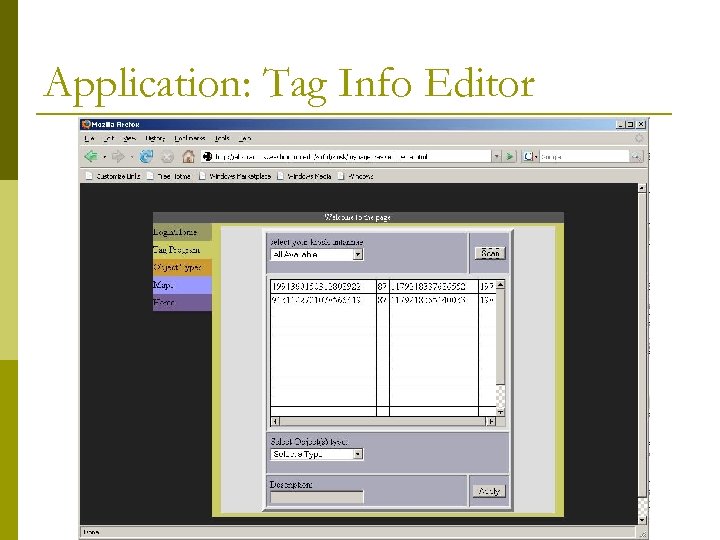Open the View menu

coord(129,138)
